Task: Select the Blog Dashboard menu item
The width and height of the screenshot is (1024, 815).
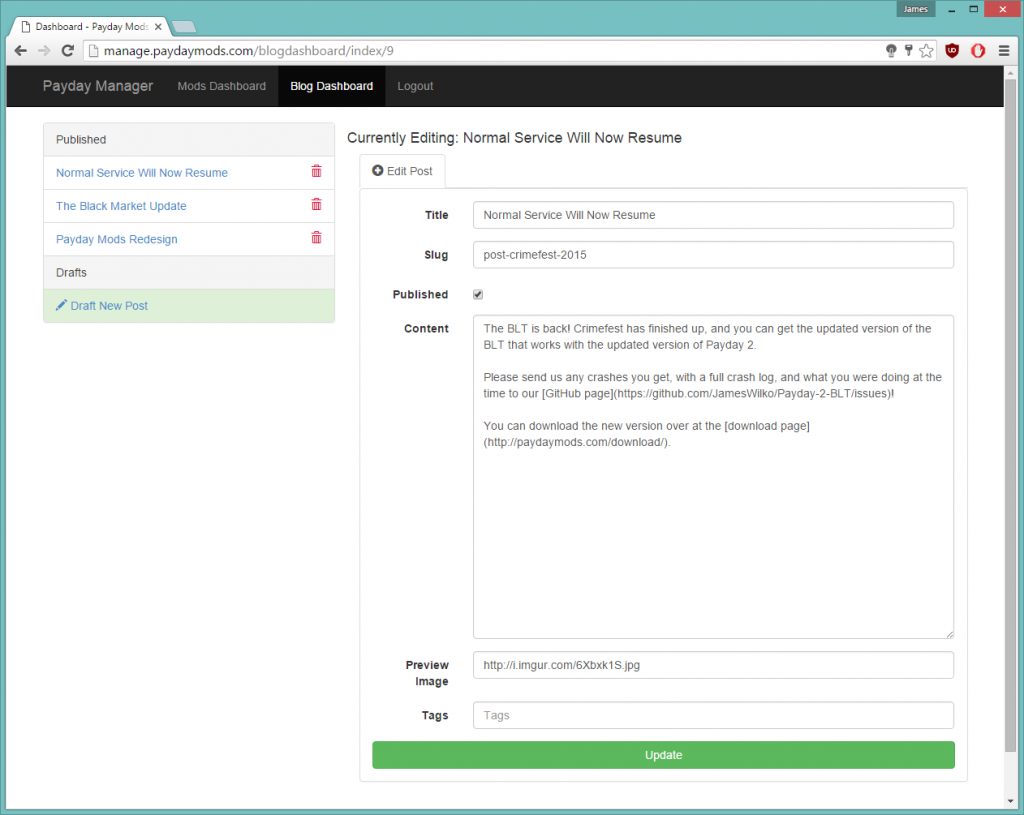Action: (x=332, y=86)
